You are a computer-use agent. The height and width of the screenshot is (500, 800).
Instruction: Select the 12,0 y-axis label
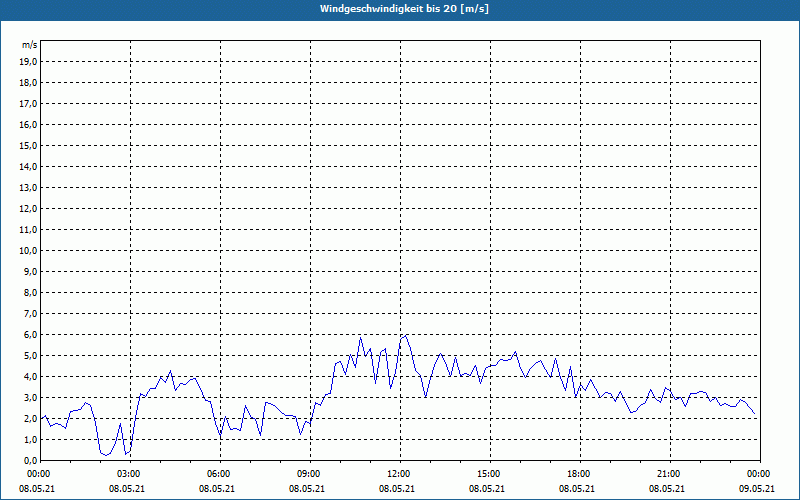coord(28,208)
